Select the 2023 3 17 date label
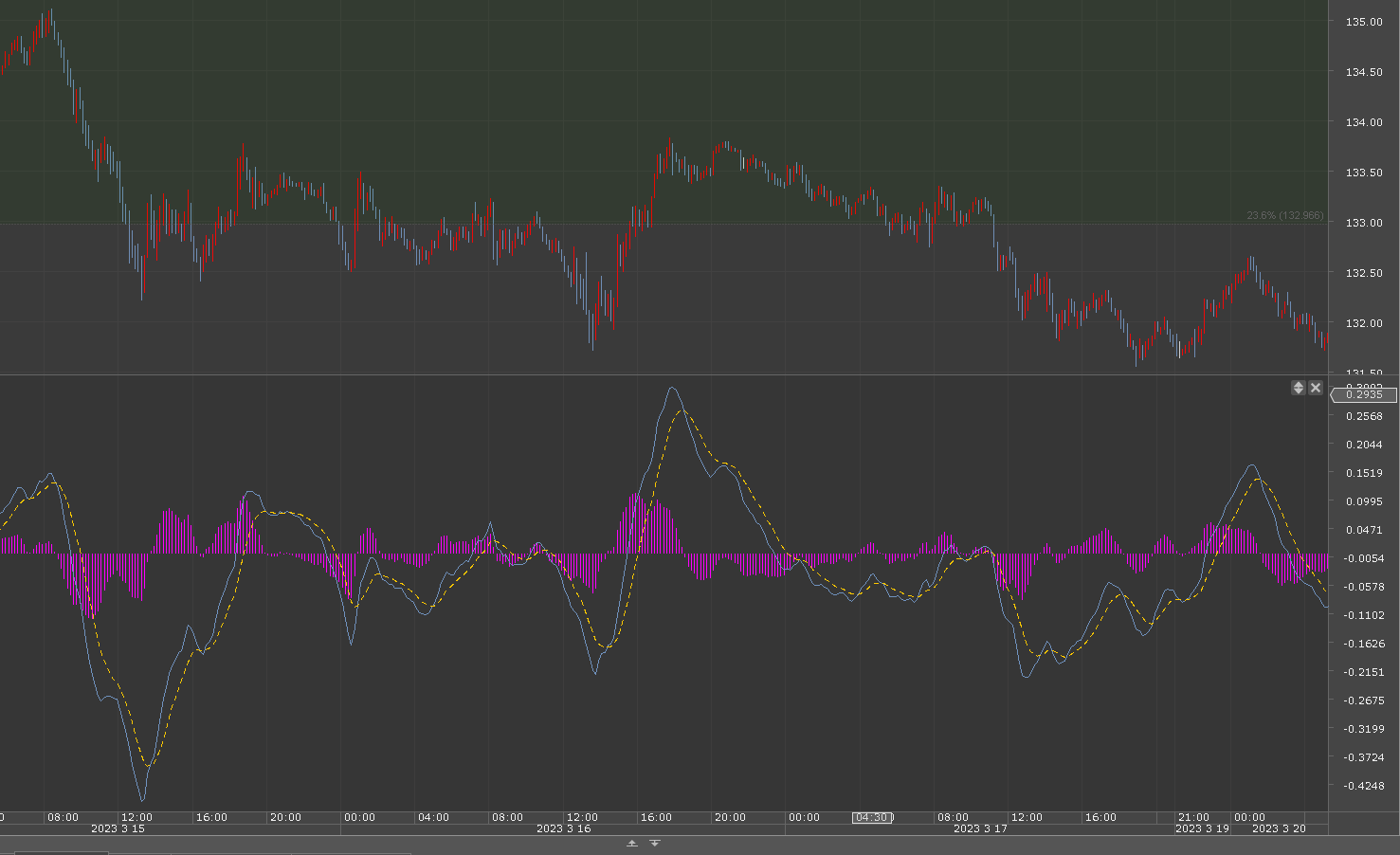Screen dimensions: 1400x855 (x=980, y=828)
